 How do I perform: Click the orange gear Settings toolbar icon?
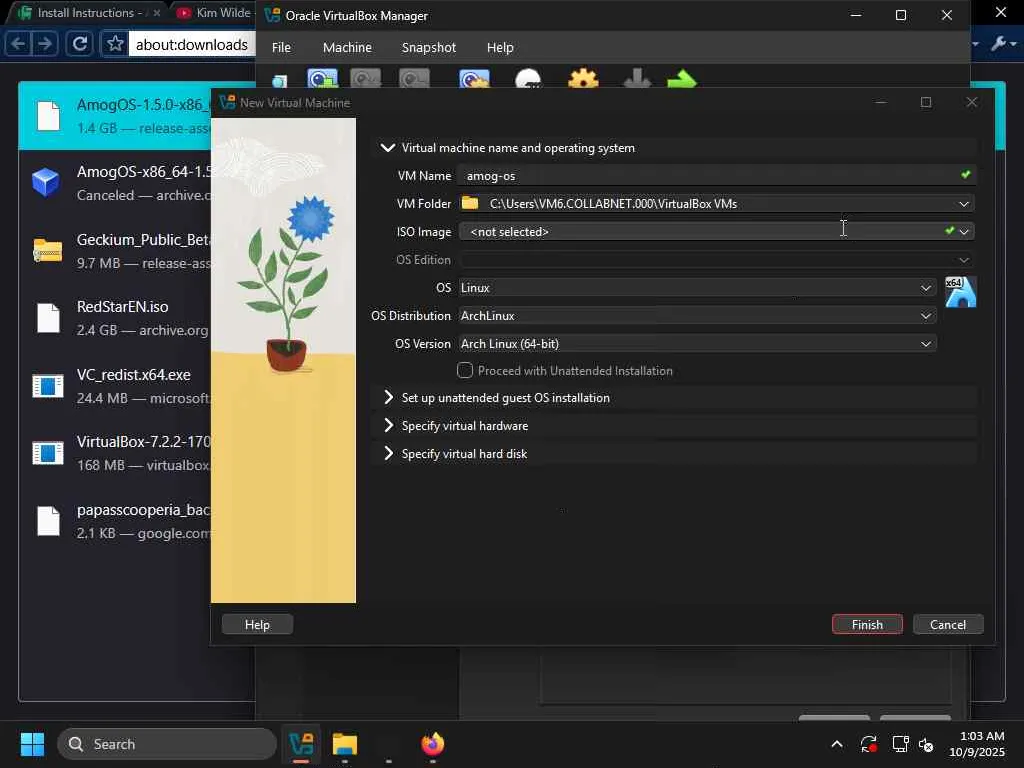pos(583,79)
